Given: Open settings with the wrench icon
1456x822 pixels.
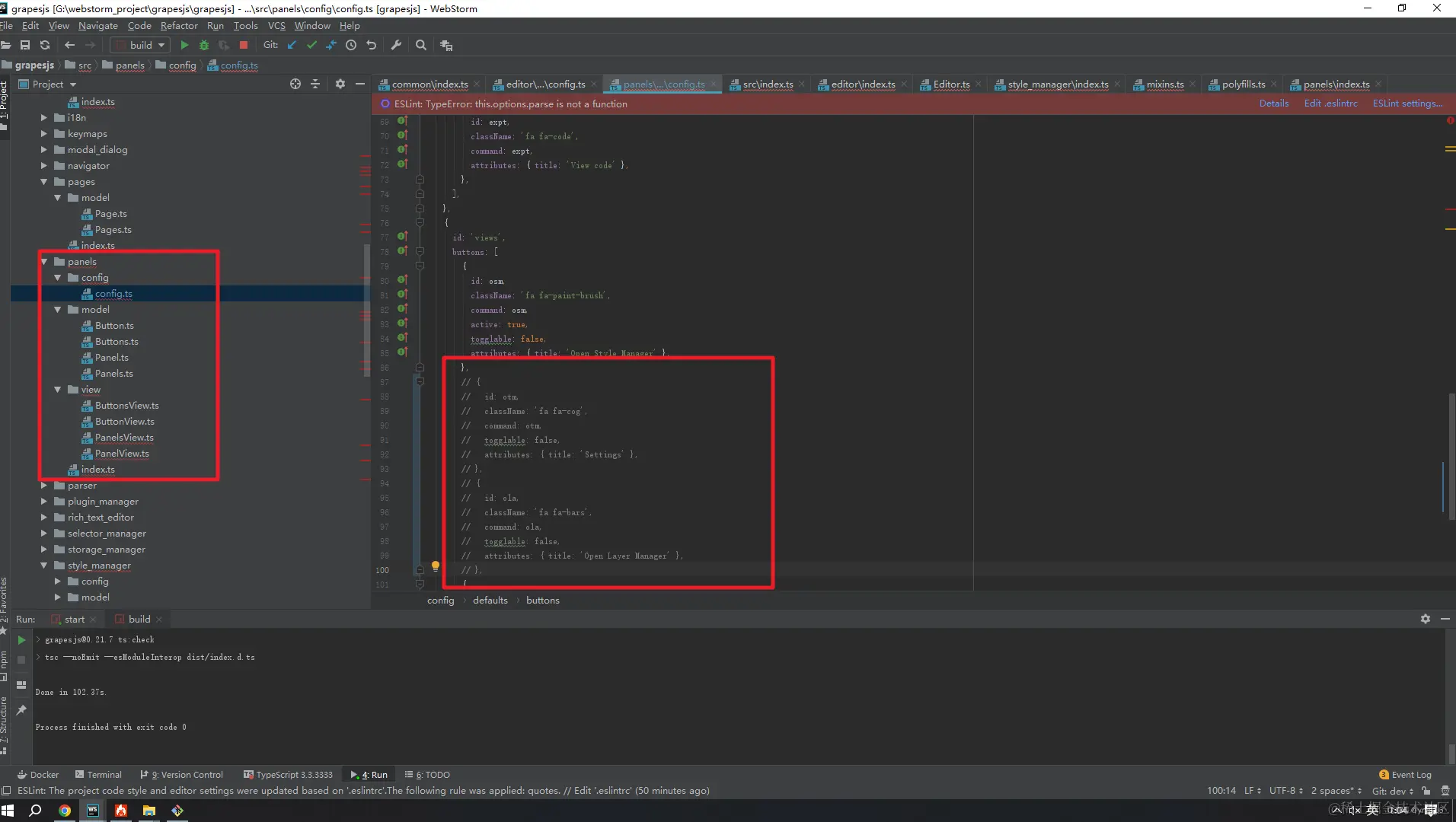Looking at the screenshot, I should pyautogui.click(x=396, y=46).
